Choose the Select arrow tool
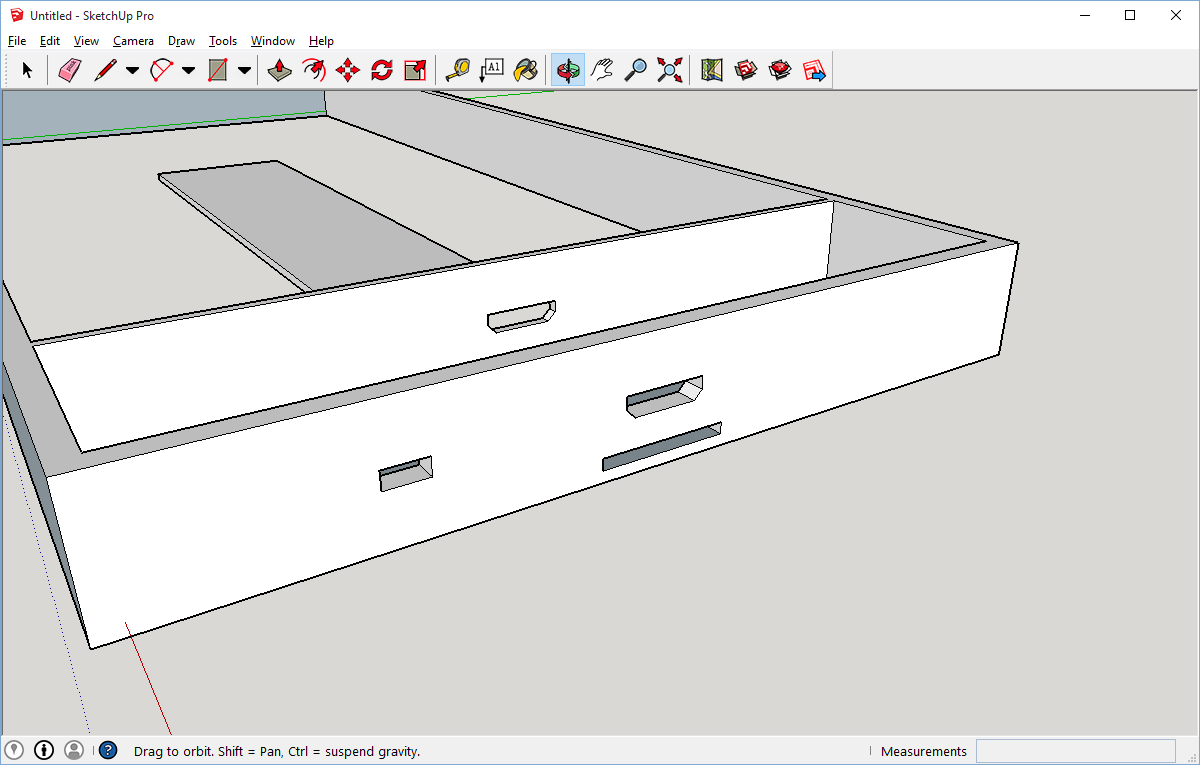The height and width of the screenshot is (765, 1200). [27, 70]
